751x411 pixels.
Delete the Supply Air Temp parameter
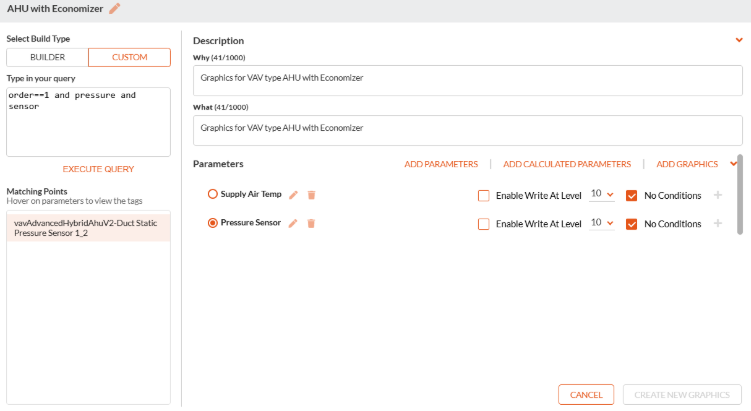point(311,195)
